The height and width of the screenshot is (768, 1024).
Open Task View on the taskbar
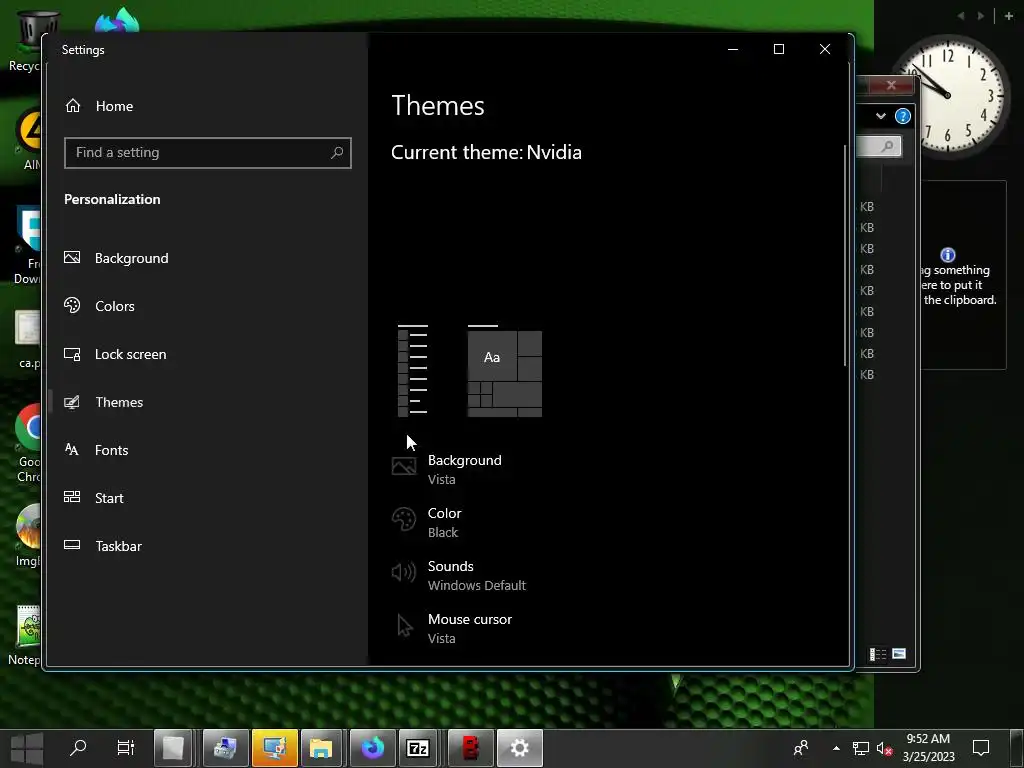125,748
